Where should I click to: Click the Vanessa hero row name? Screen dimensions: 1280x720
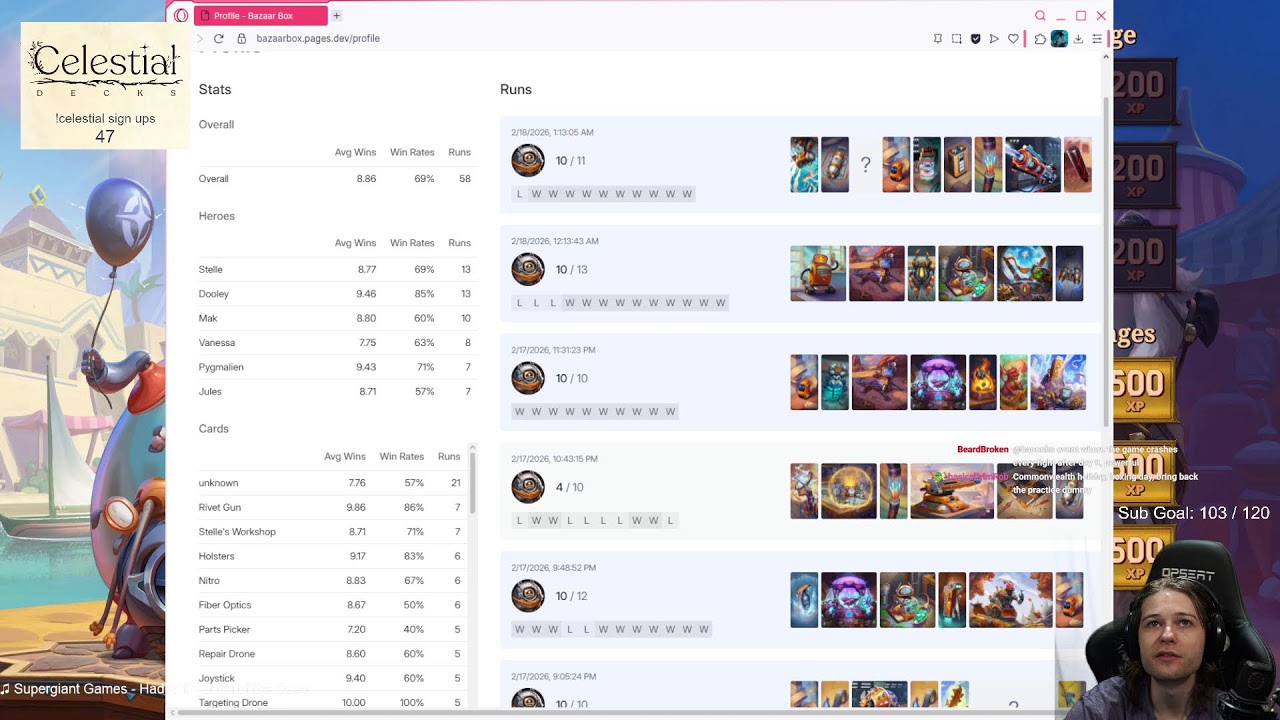tap(216, 342)
